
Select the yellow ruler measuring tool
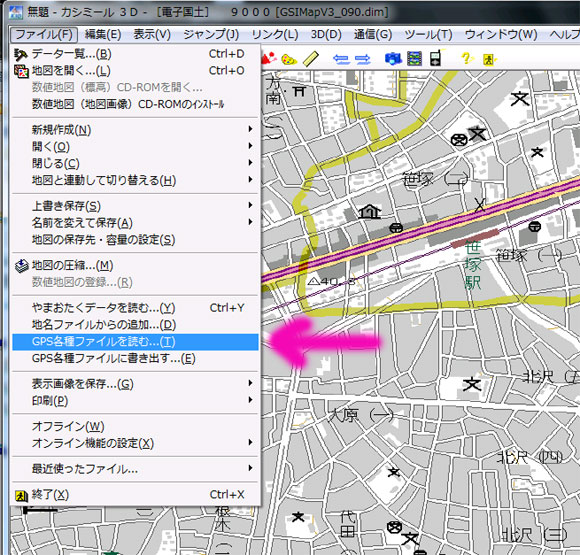click(311, 59)
